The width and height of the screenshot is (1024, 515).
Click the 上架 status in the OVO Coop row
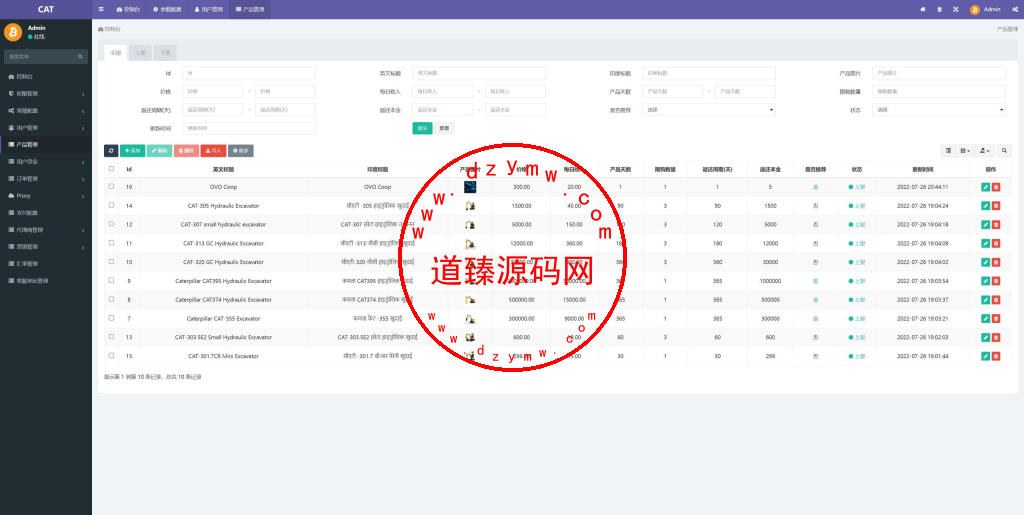click(857, 187)
